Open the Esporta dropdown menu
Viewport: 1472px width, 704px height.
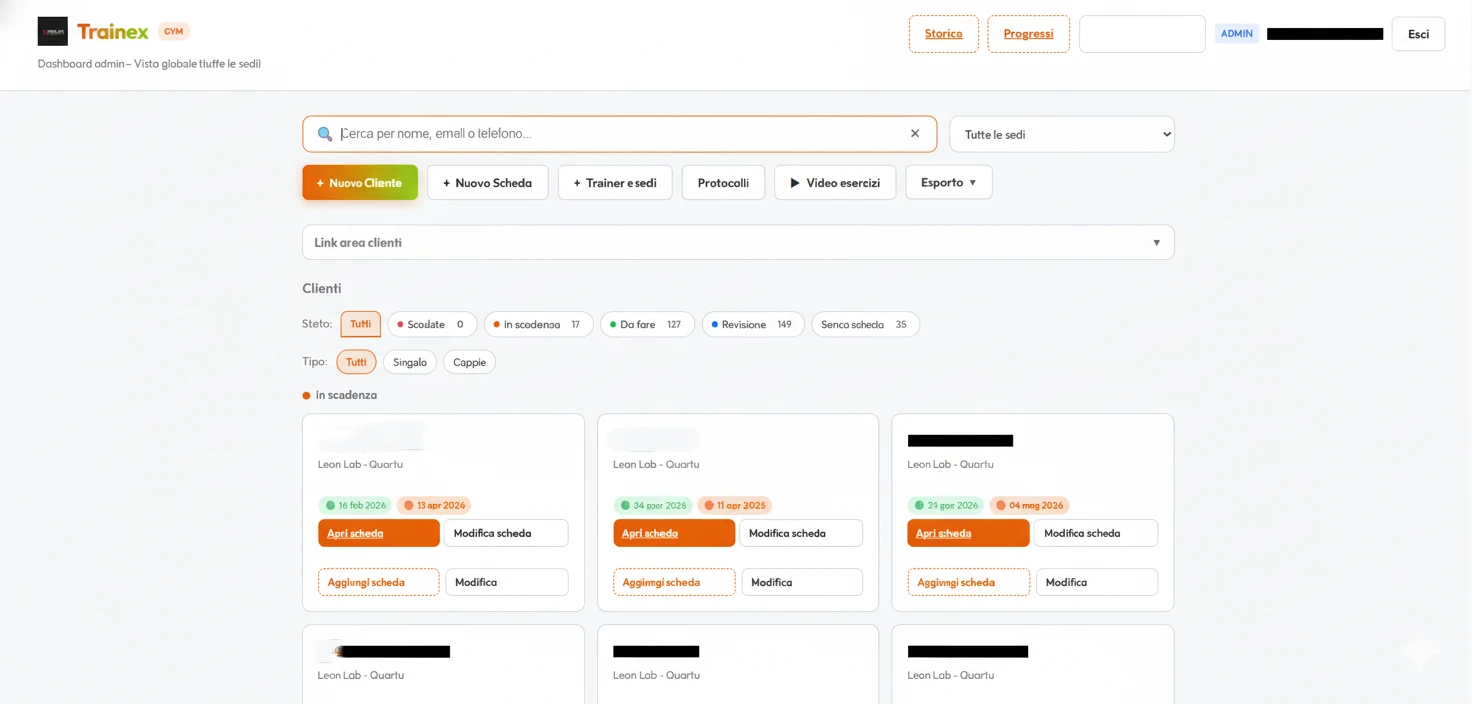pos(948,182)
